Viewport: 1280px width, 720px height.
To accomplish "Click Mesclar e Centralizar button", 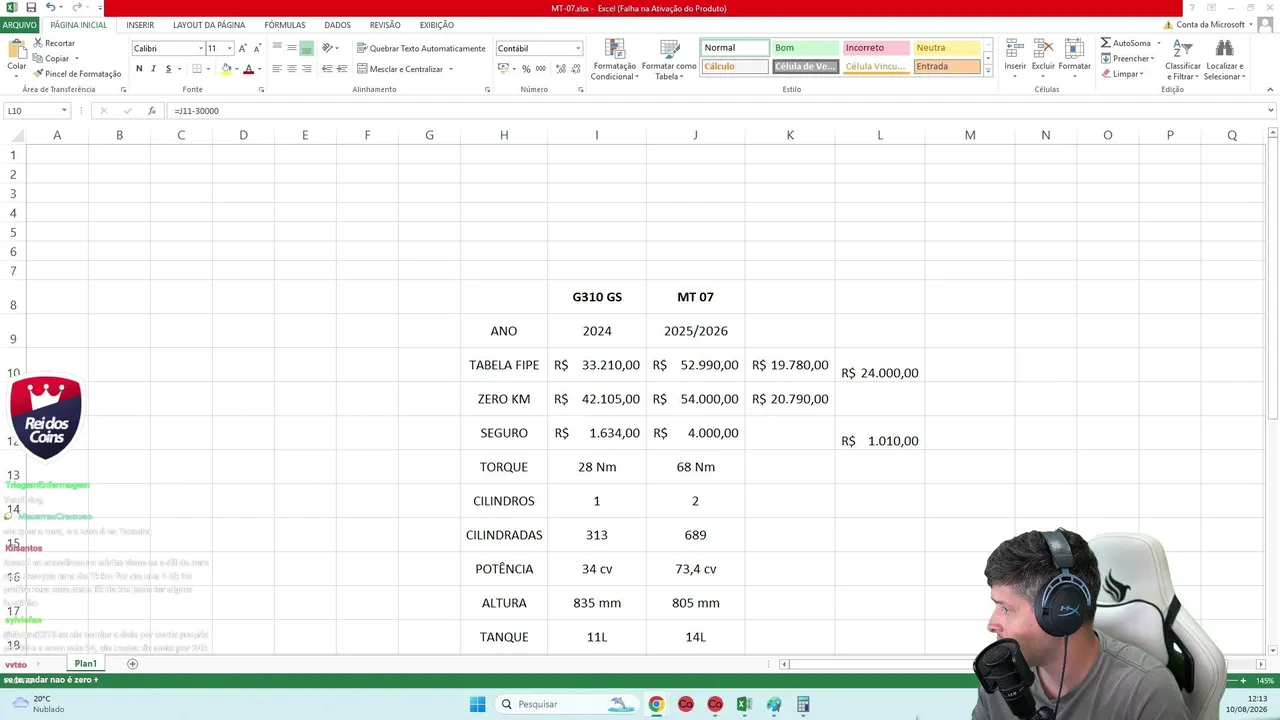I will click(399, 69).
